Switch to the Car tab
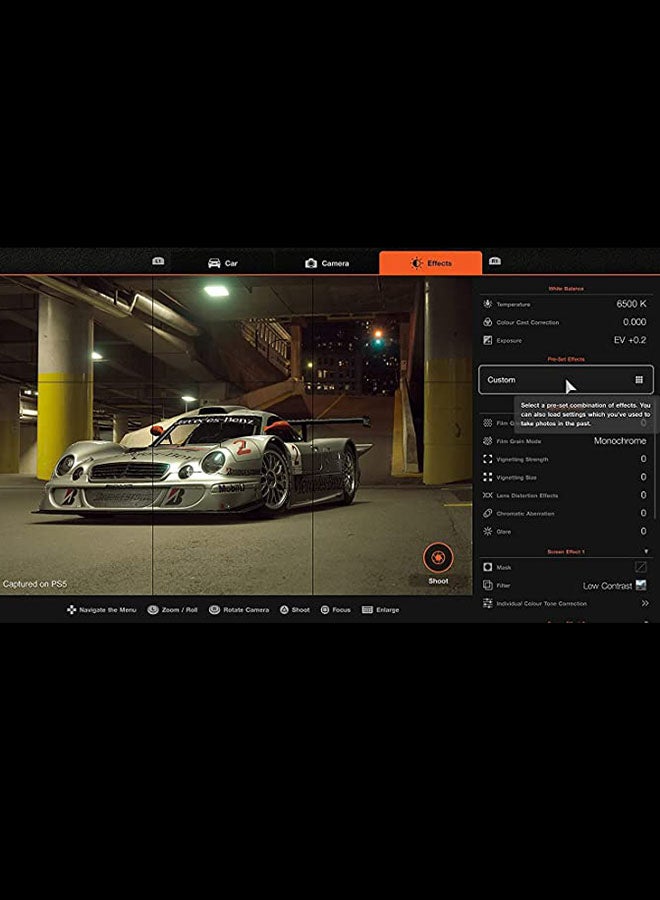The height and width of the screenshot is (900, 660). [x=223, y=263]
